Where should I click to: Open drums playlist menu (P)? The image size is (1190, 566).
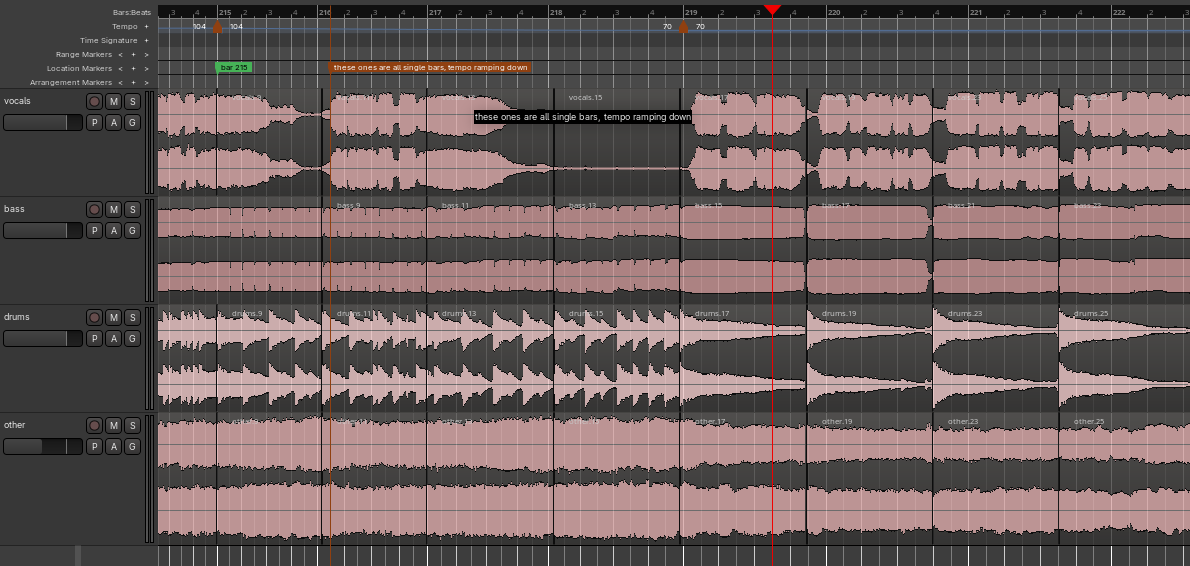pos(94,338)
